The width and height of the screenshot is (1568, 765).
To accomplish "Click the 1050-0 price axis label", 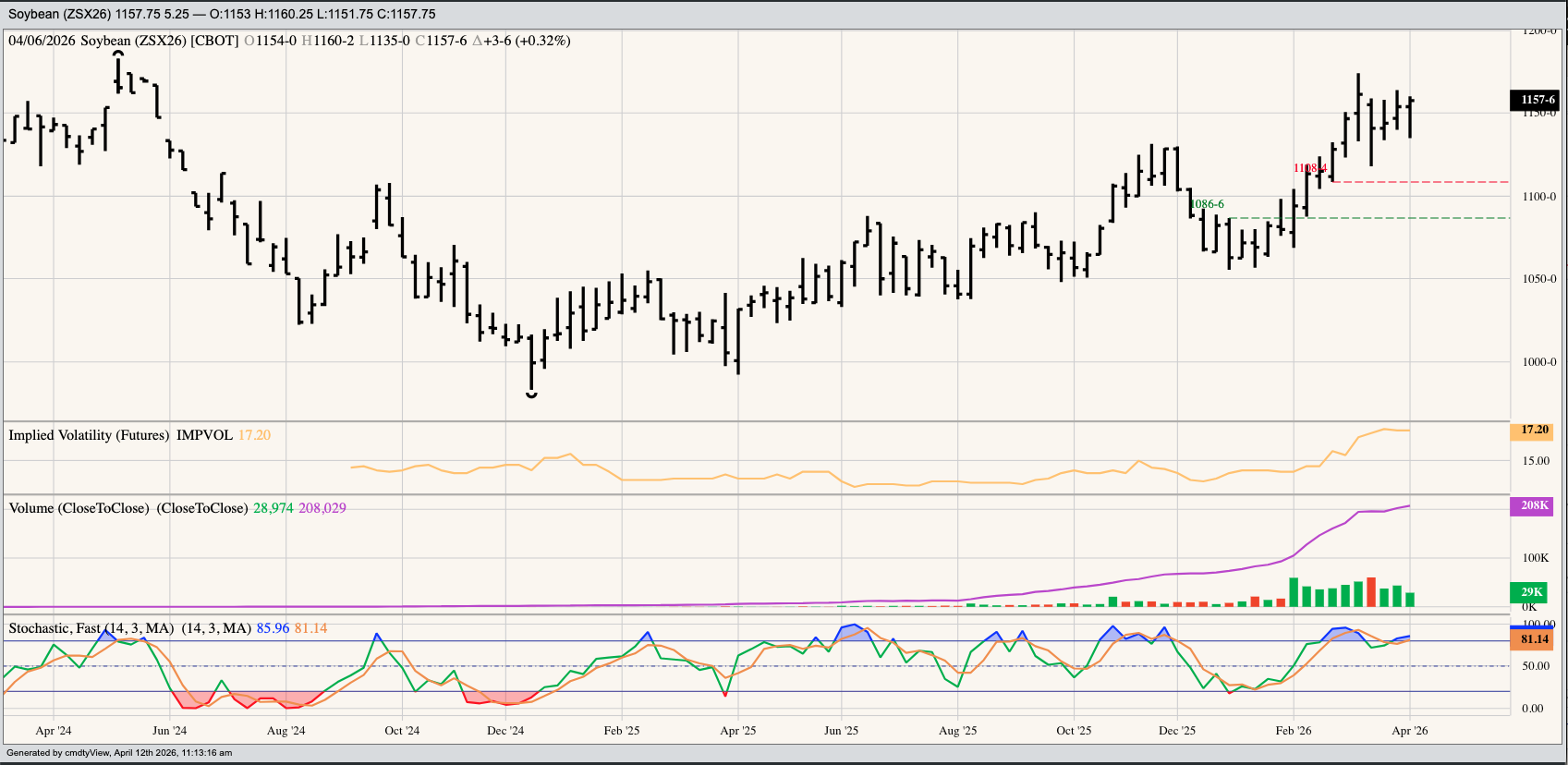I will (1538, 279).
